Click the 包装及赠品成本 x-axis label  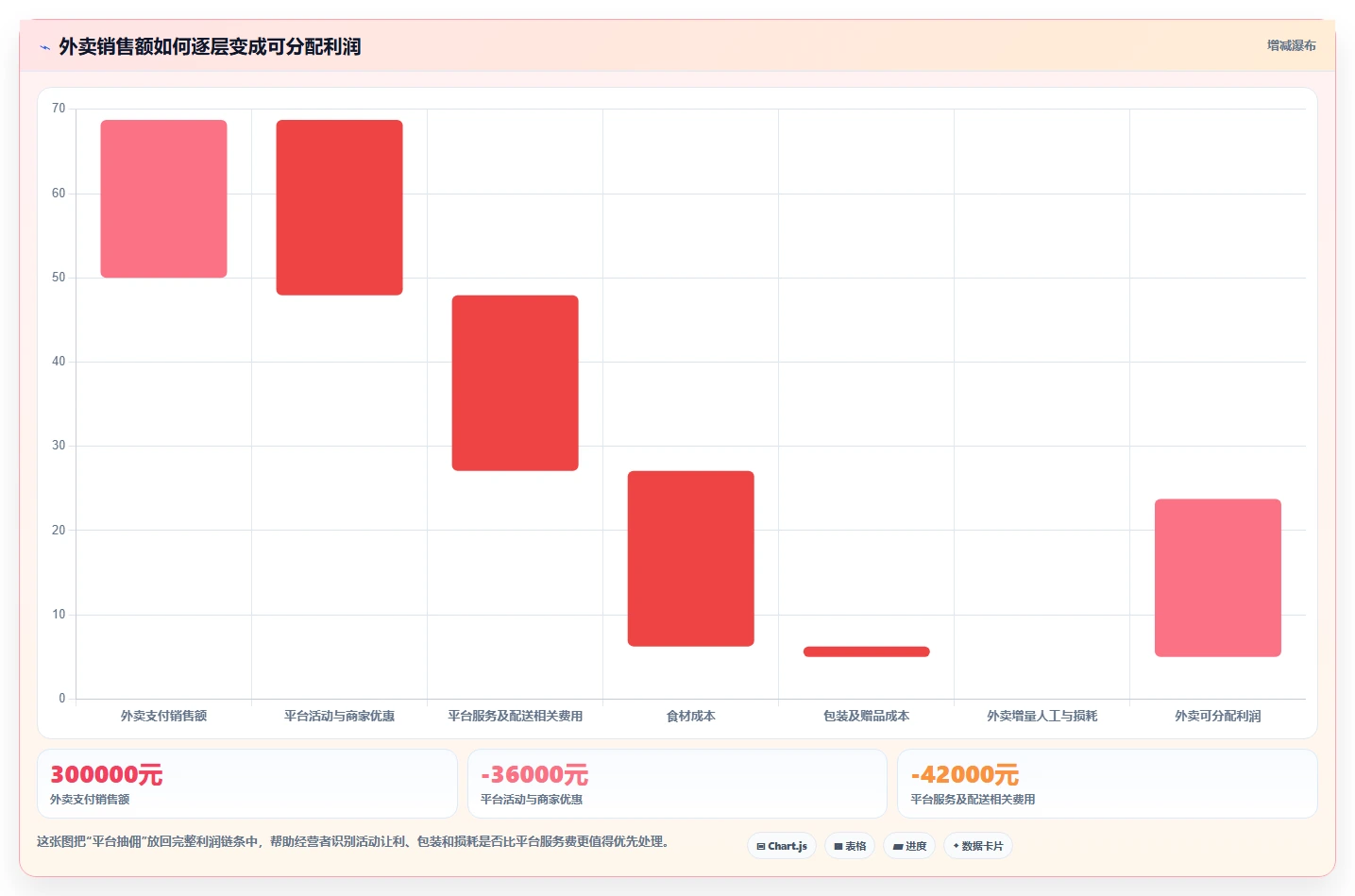(867, 716)
